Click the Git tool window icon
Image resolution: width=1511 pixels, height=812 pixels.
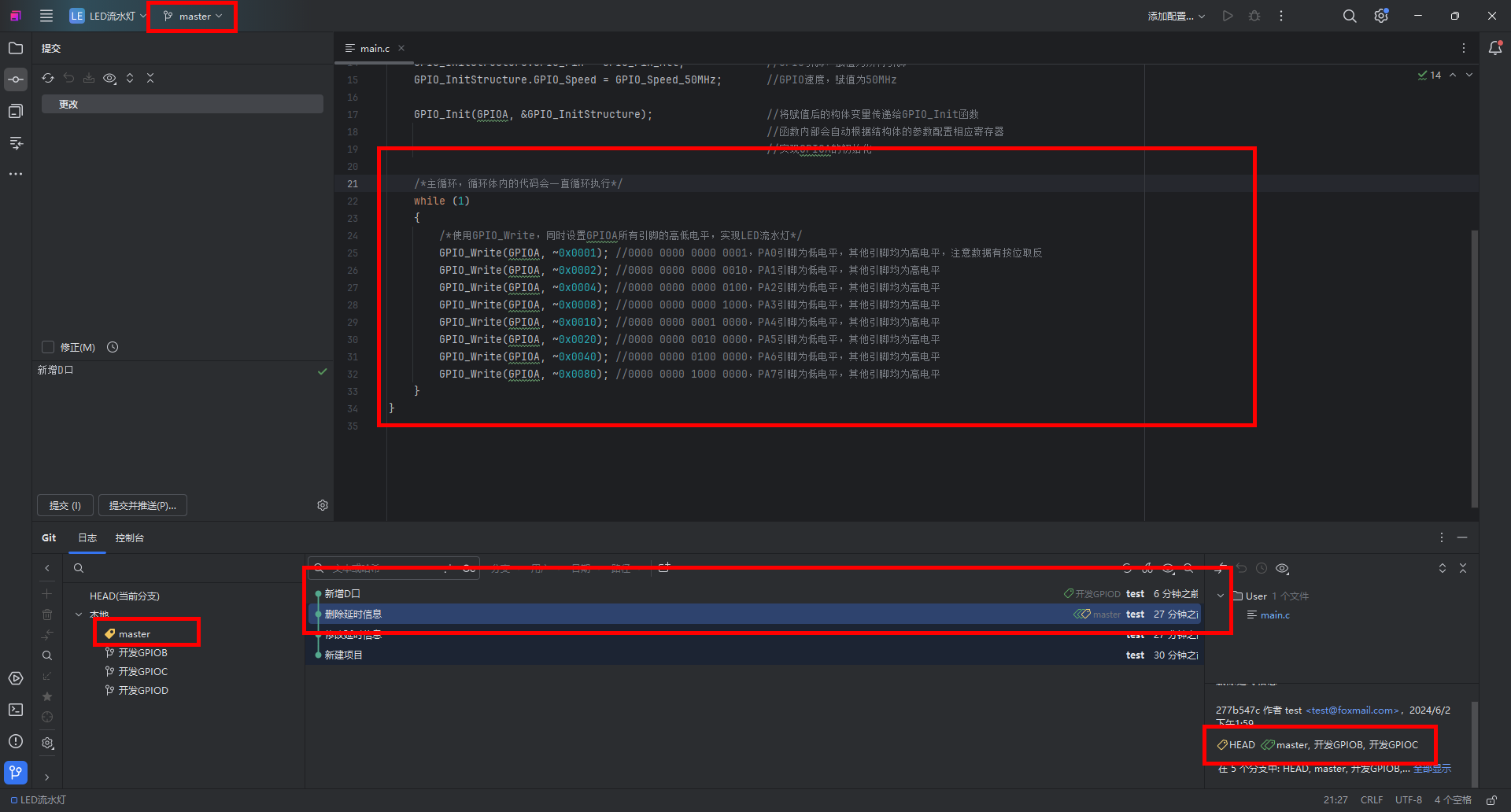[x=16, y=773]
